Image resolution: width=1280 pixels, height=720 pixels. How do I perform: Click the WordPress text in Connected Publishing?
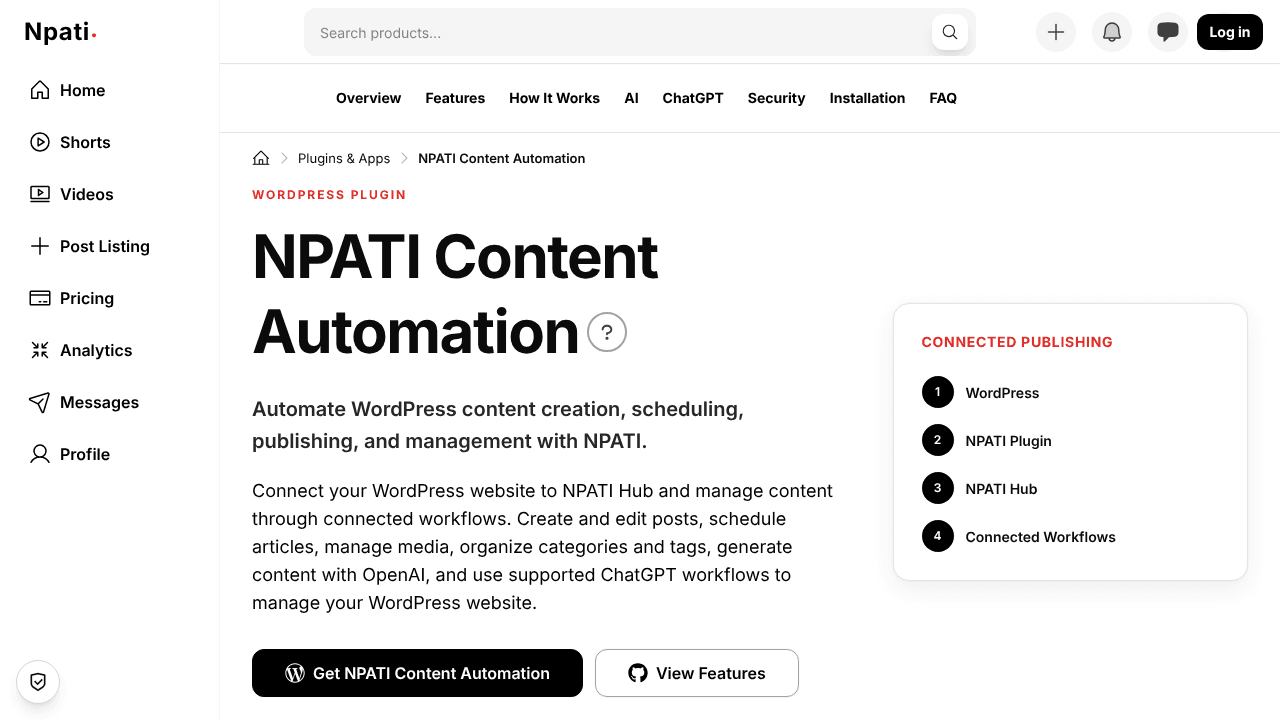click(1002, 393)
